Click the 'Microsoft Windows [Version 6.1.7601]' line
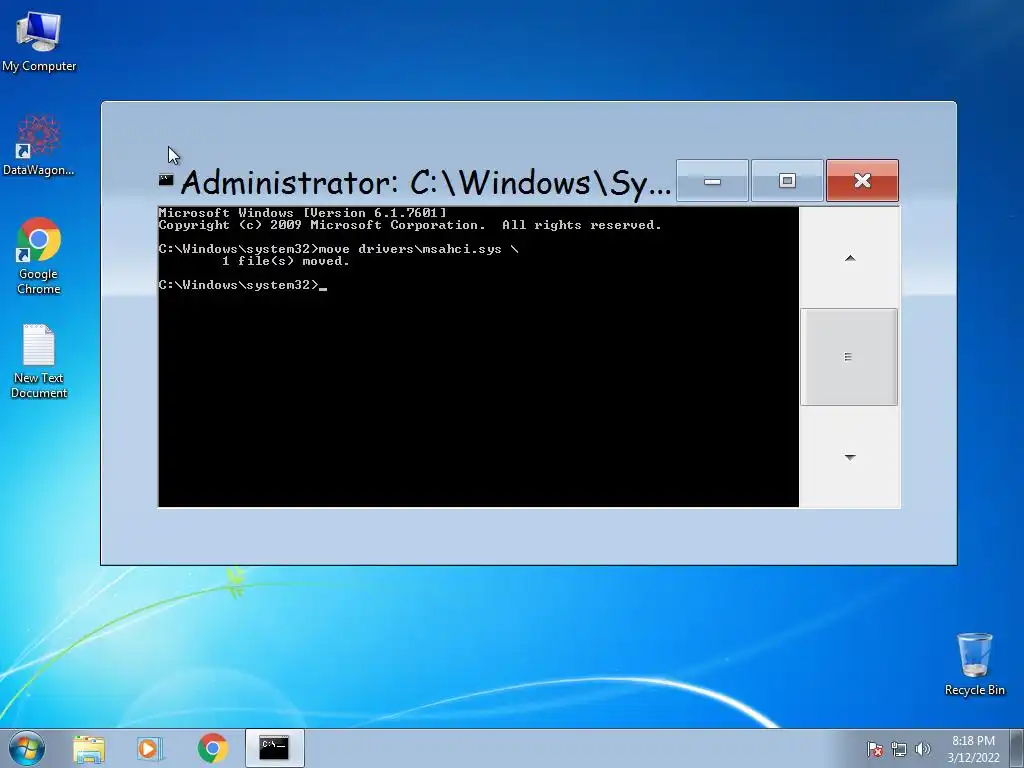This screenshot has height=768, width=1024. pos(303,213)
